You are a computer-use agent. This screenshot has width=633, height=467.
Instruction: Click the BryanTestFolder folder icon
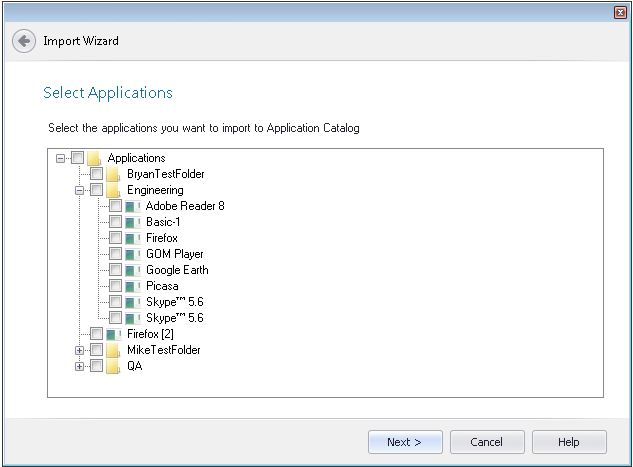point(114,174)
